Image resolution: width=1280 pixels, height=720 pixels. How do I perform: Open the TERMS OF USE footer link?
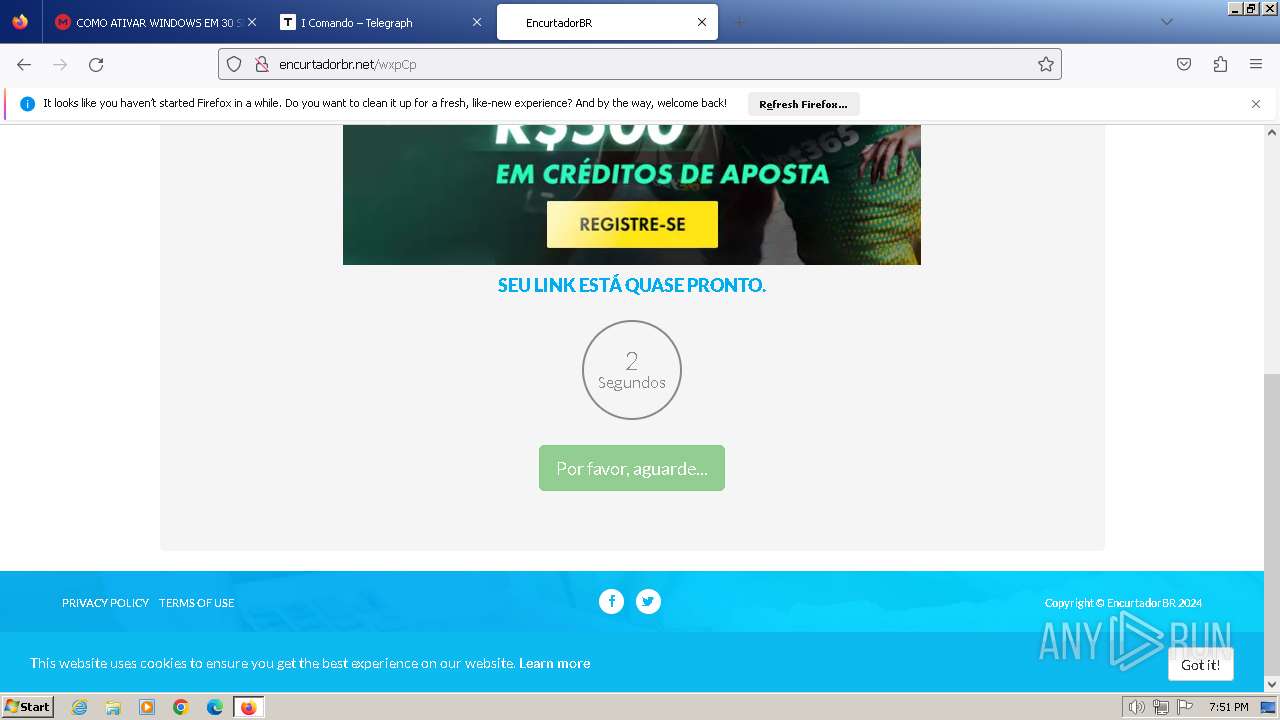196,603
